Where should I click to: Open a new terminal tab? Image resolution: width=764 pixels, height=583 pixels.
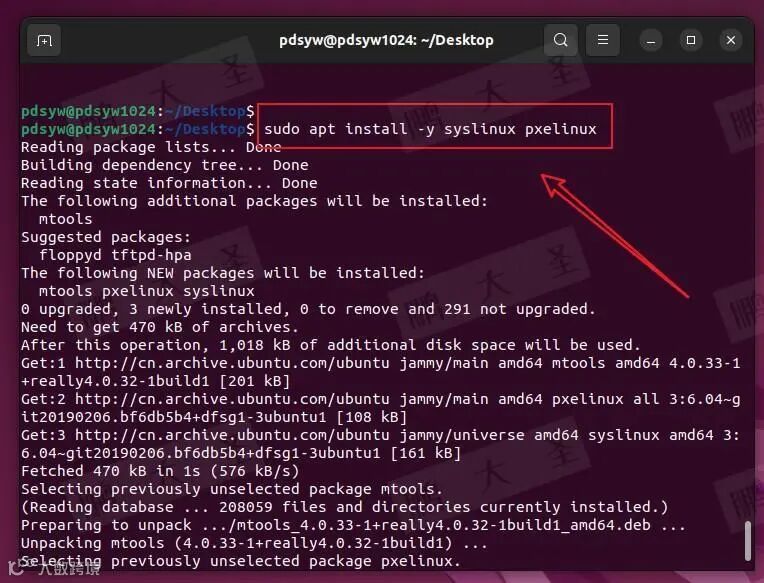(x=44, y=40)
